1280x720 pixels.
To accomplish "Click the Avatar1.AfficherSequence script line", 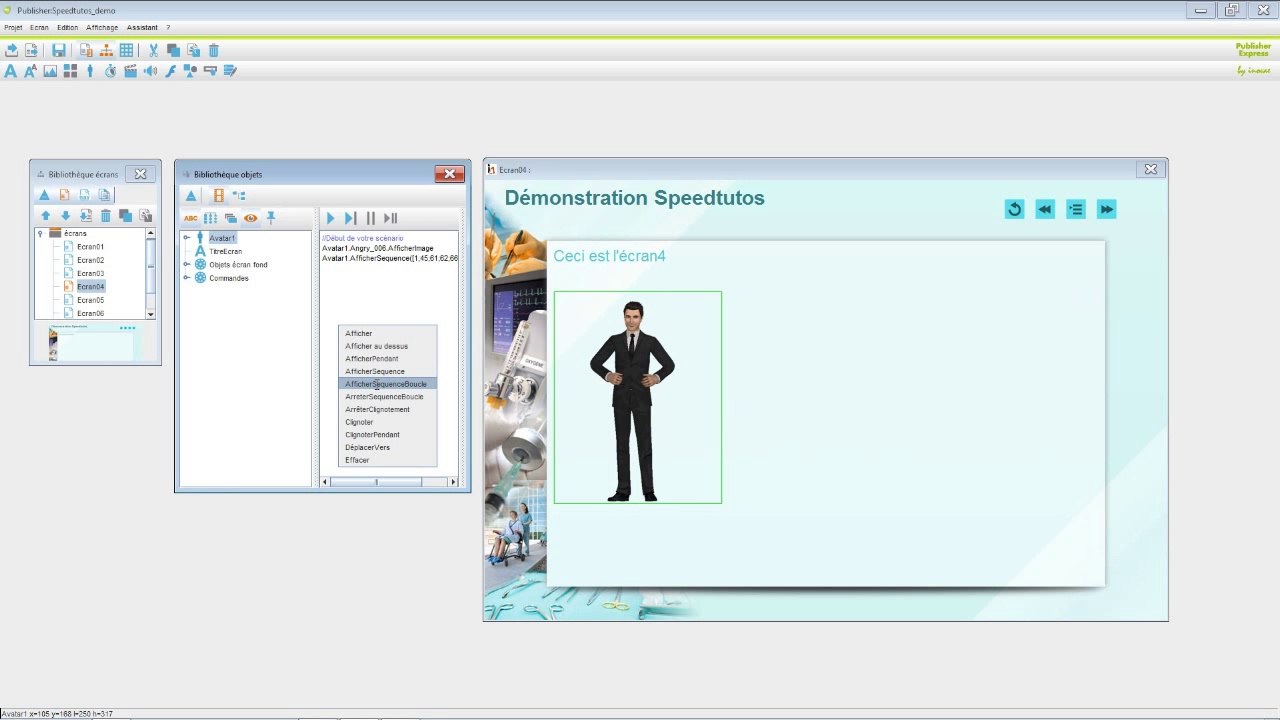I will pyautogui.click(x=390, y=258).
